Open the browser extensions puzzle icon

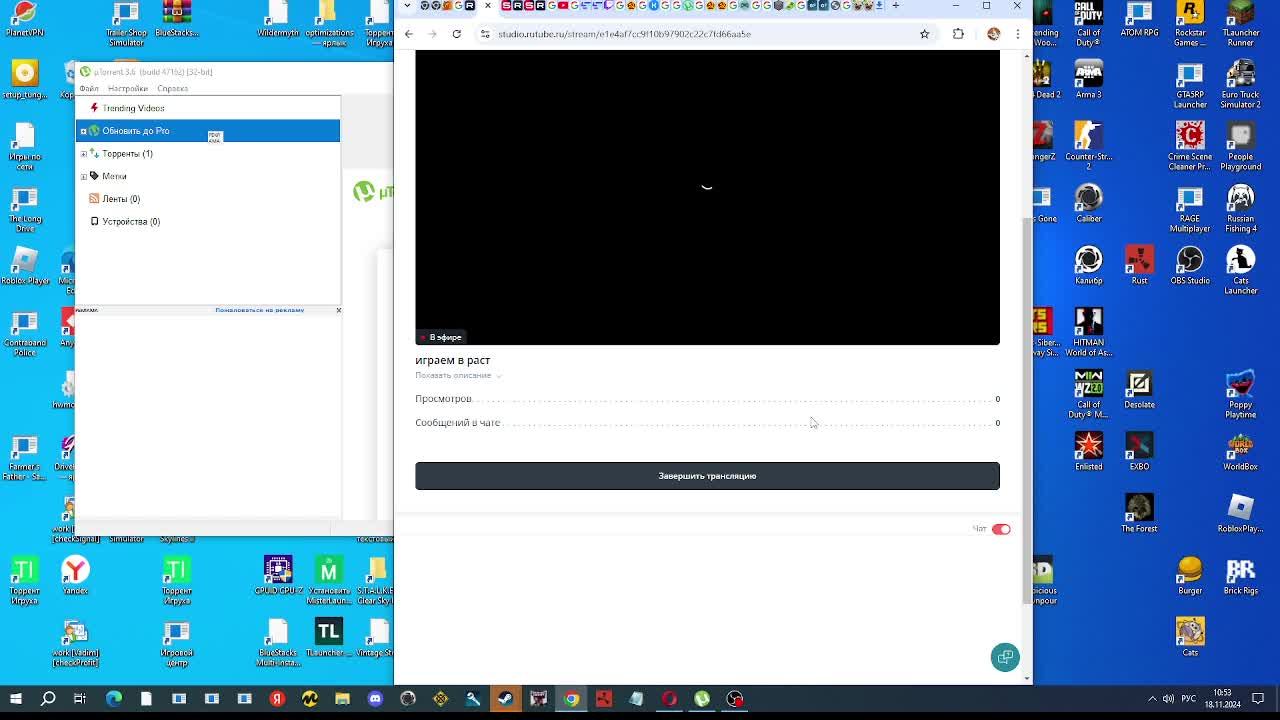tap(958, 34)
